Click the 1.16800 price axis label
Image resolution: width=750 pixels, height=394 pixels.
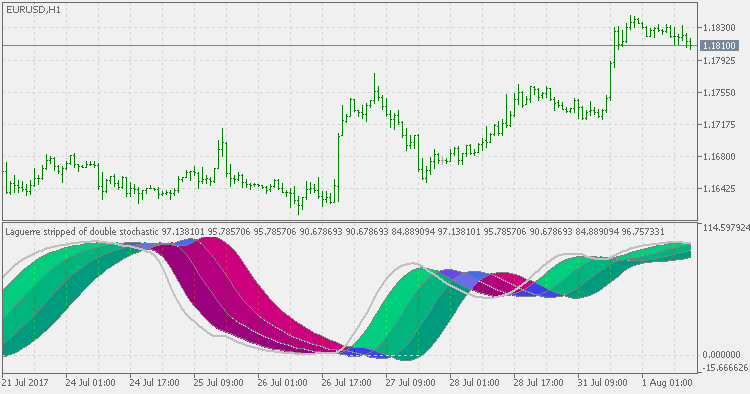click(719, 157)
